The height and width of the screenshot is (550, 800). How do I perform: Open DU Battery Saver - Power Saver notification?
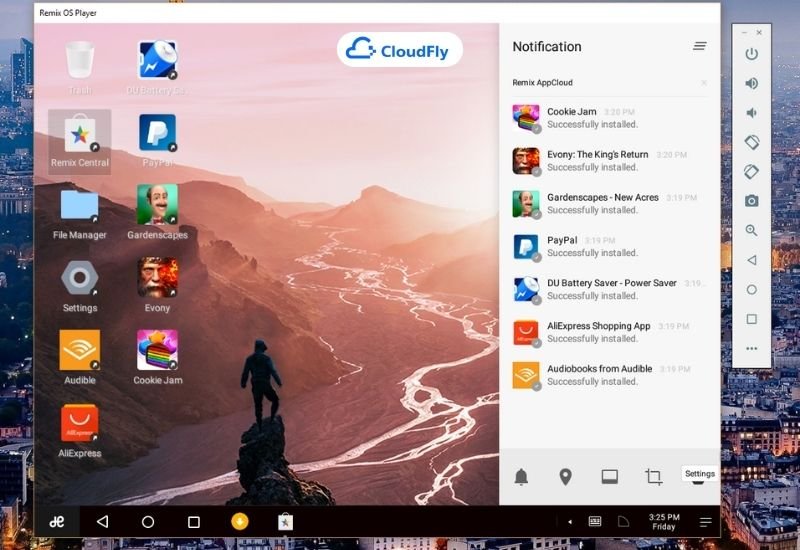(x=610, y=289)
